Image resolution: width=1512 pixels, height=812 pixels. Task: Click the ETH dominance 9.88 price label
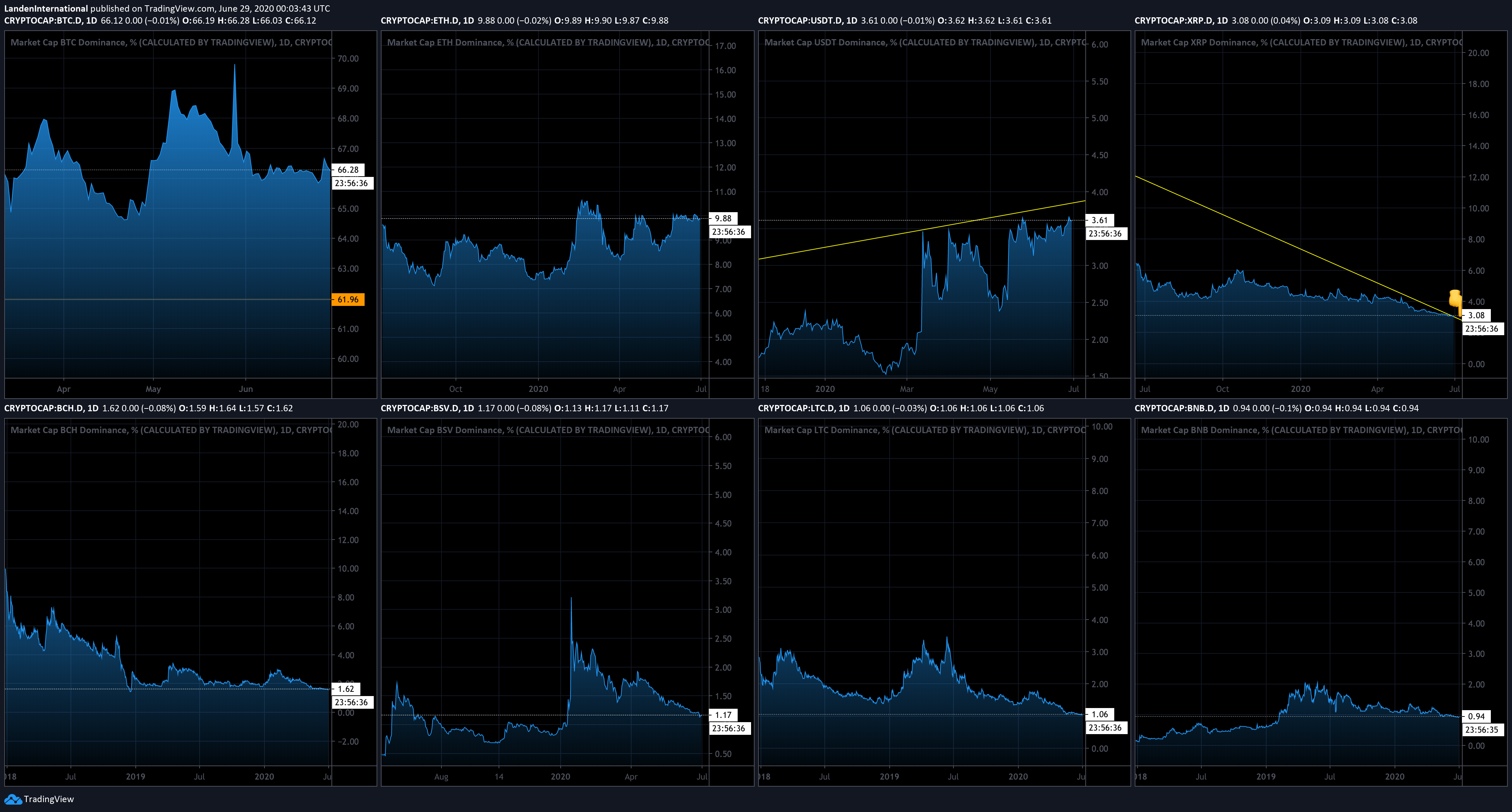click(723, 218)
